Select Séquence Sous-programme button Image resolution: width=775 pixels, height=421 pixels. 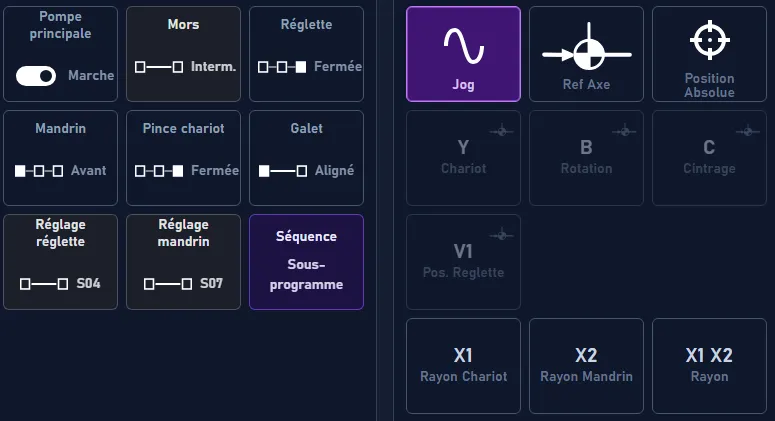tap(306, 262)
